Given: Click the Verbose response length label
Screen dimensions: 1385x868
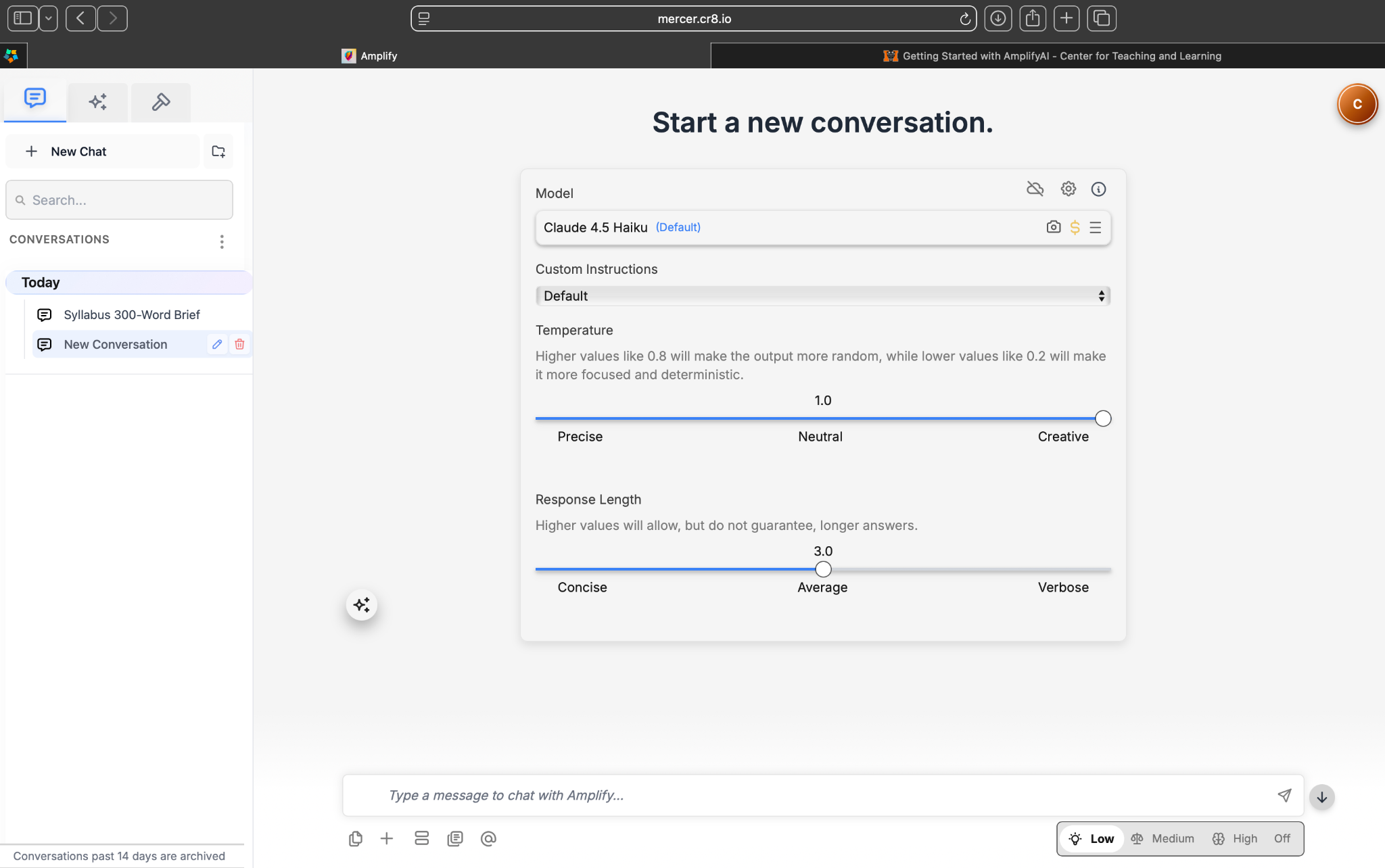Looking at the screenshot, I should tap(1063, 587).
